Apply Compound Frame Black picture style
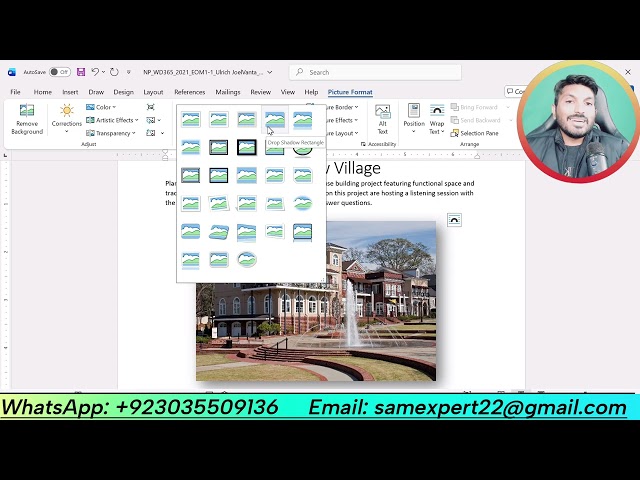Viewport: 640px width, 480px height. point(191,175)
